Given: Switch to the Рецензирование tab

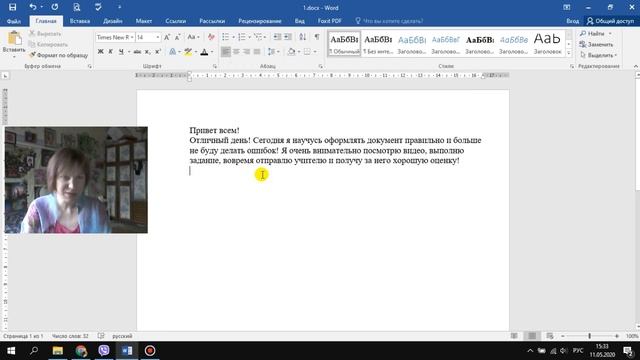Looking at the screenshot, I should pos(260,21).
